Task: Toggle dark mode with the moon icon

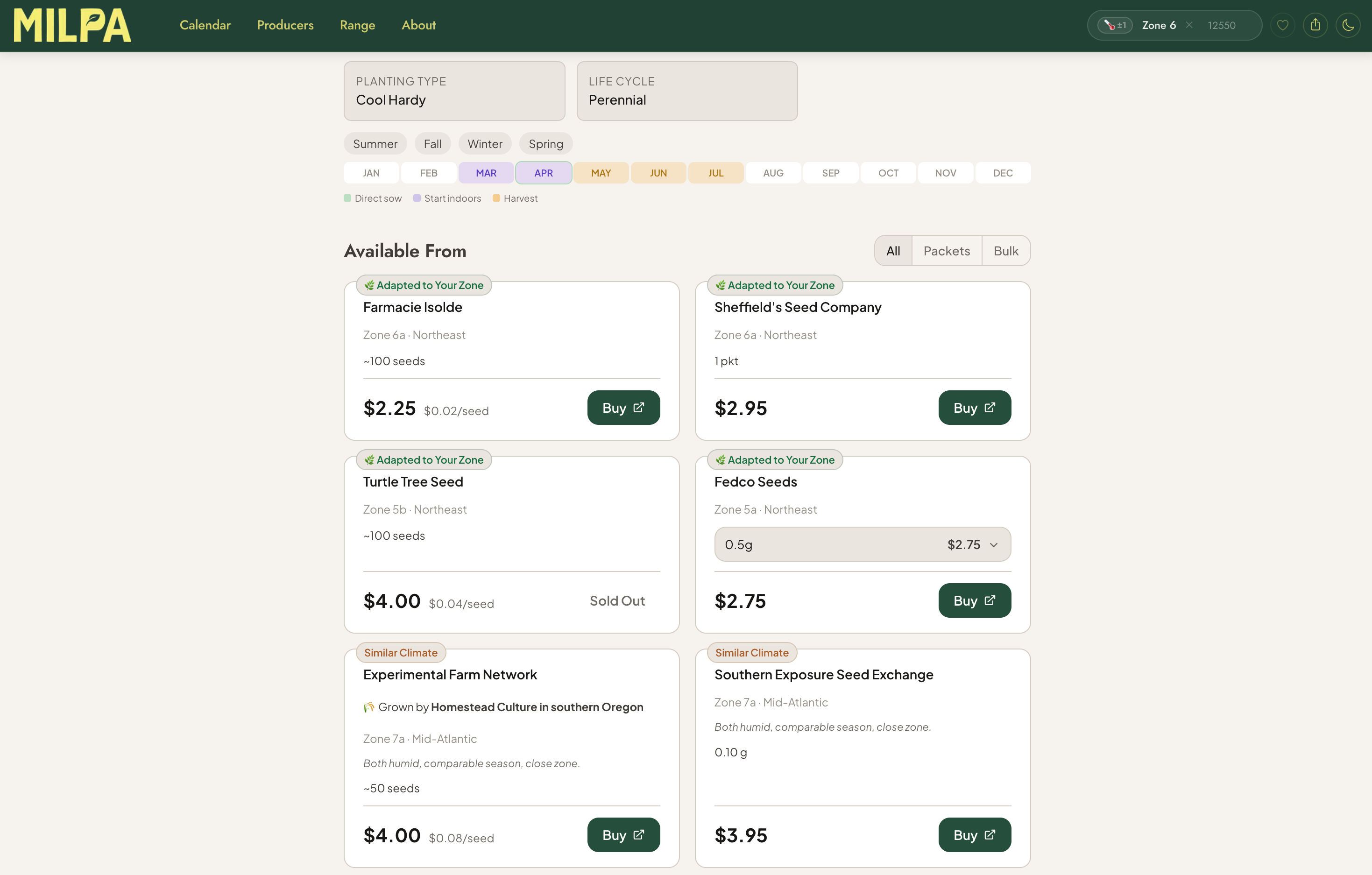Action: (x=1348, y=25)
